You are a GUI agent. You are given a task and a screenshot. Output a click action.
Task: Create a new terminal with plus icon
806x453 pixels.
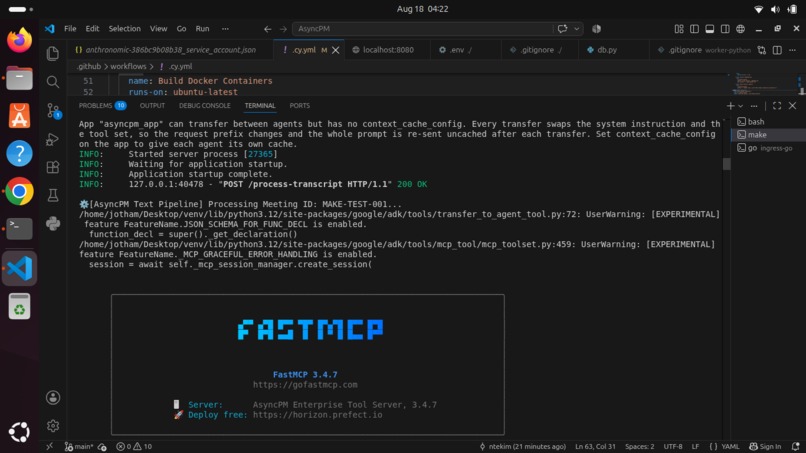click(730, 106)
